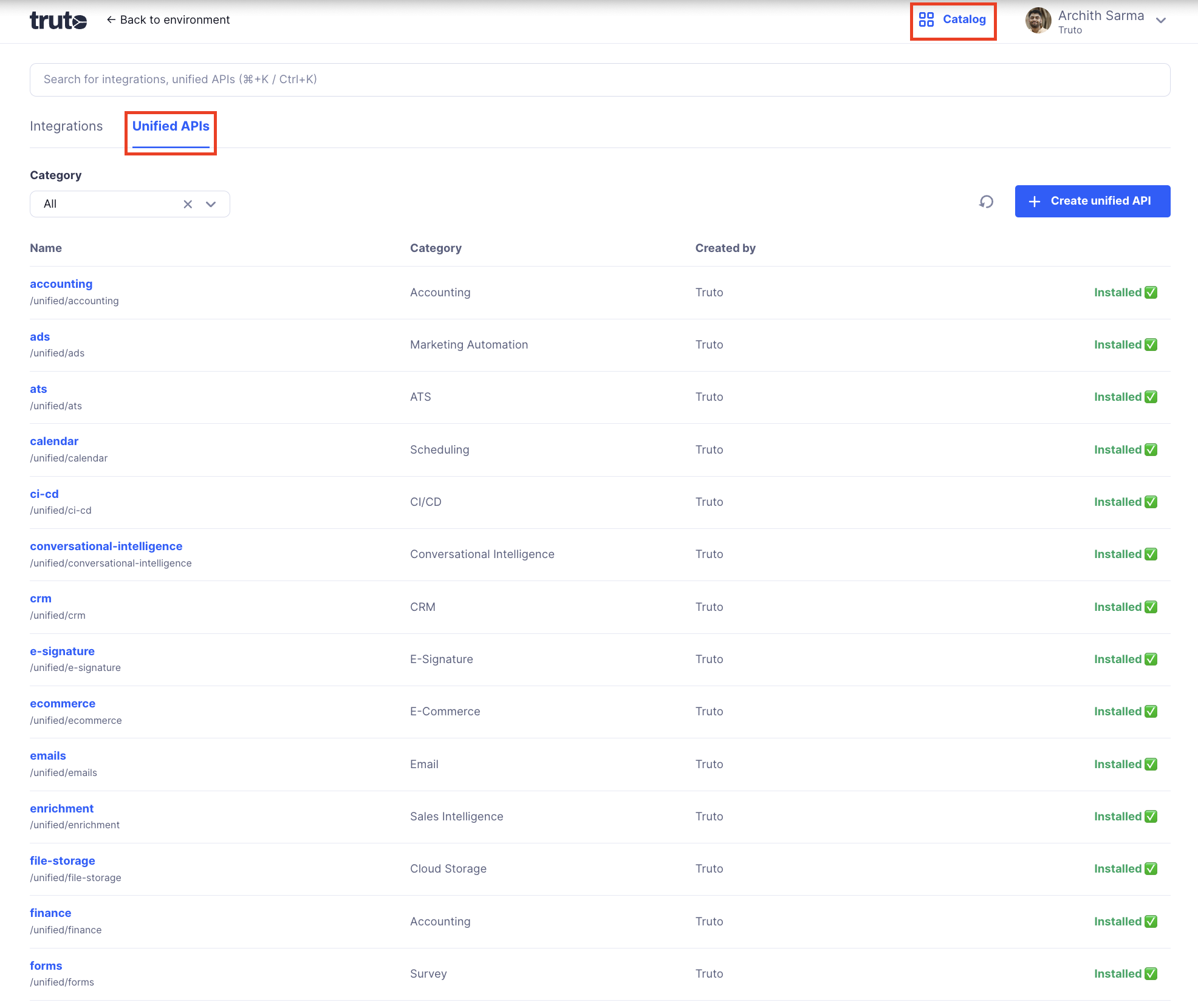The height and width of the screenshot is (1008, 1198).
Task: Click the Sales Intelligence category cell
Action: click(457, 817)
